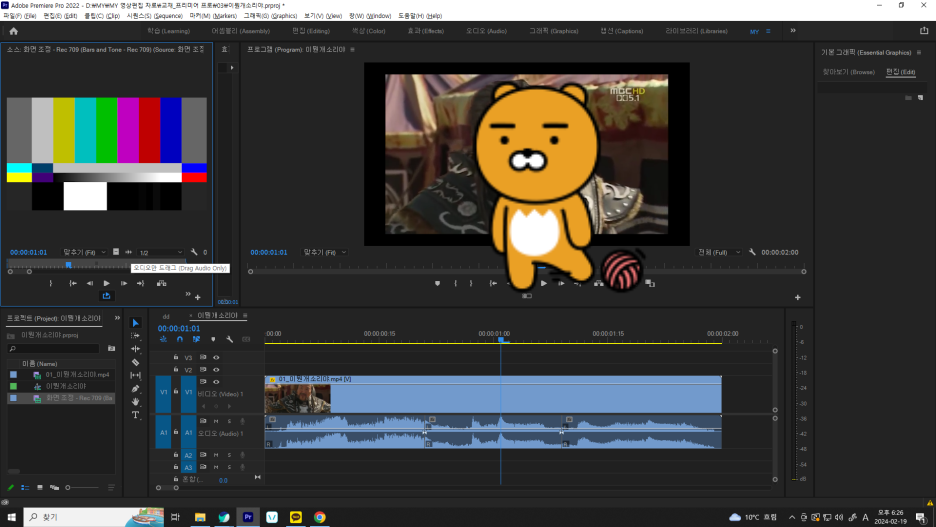Toggle insert sequences as nests button
This screenshot has width=936, height=527.
(163, 339)
